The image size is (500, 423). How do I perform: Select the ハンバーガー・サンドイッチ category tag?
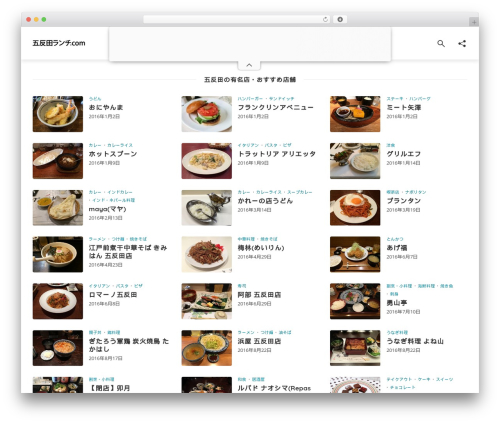tap(266, 99)
